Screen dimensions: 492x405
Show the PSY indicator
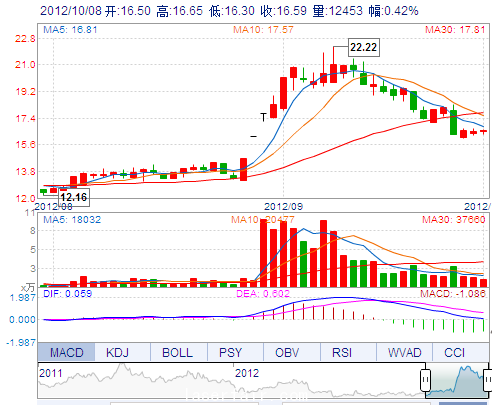coord(230,352)
